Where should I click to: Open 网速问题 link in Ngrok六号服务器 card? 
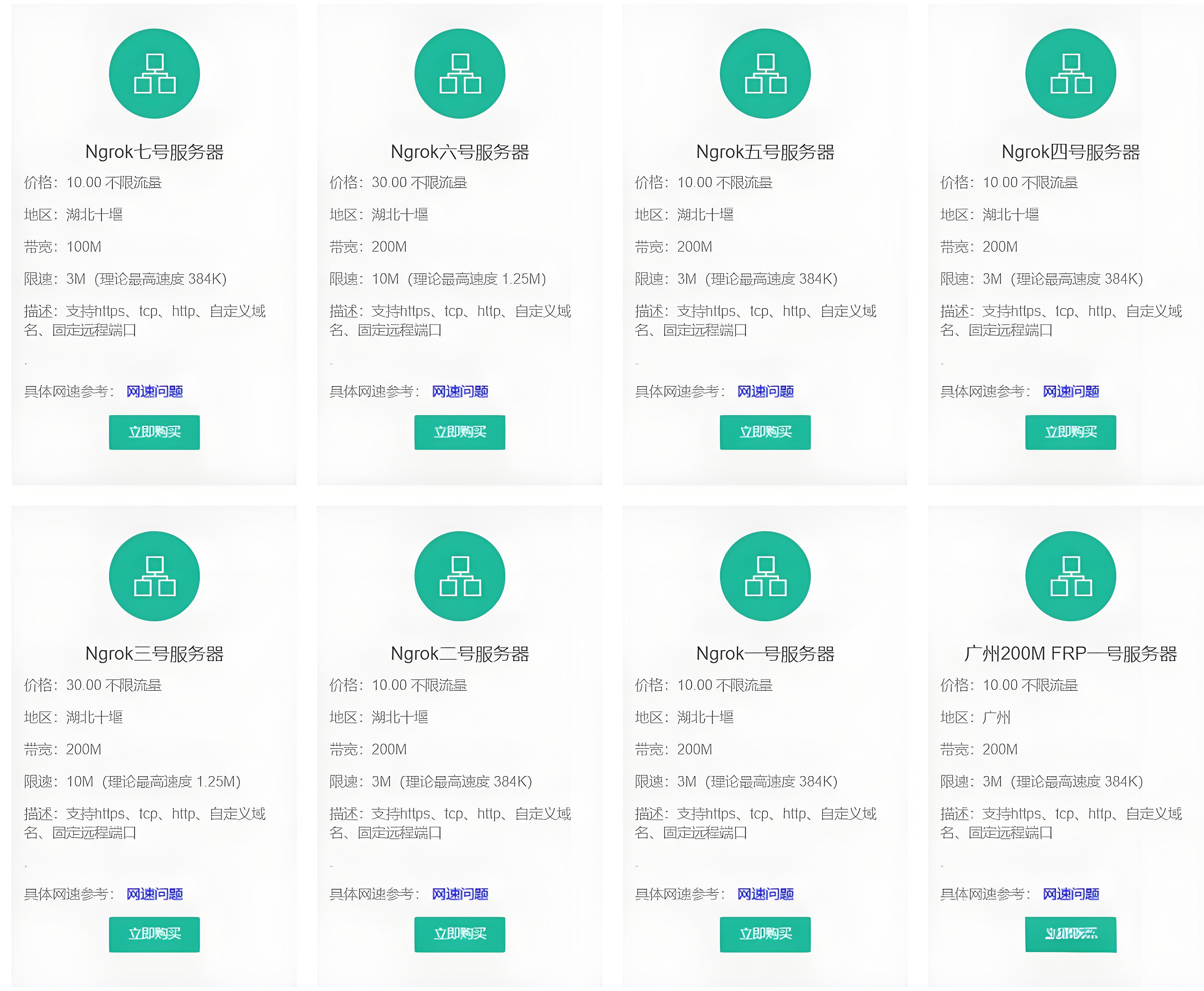(460, 392)
